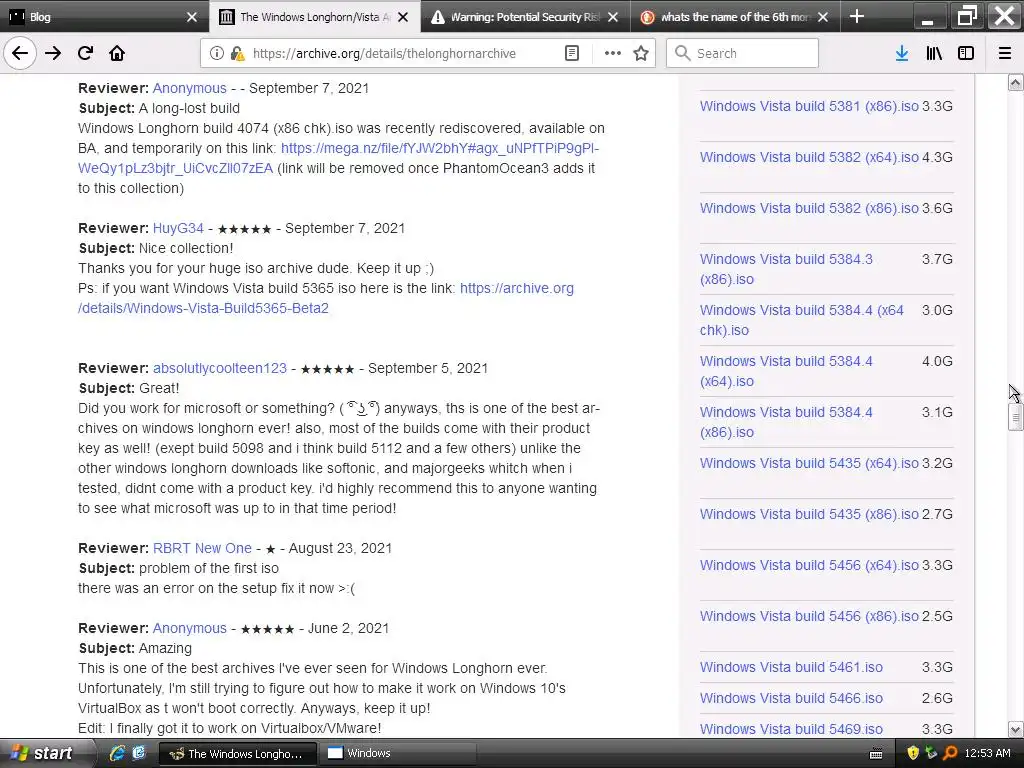Click the padlock warning icon
1024x768 pixels.
click(x=237, y=53)
